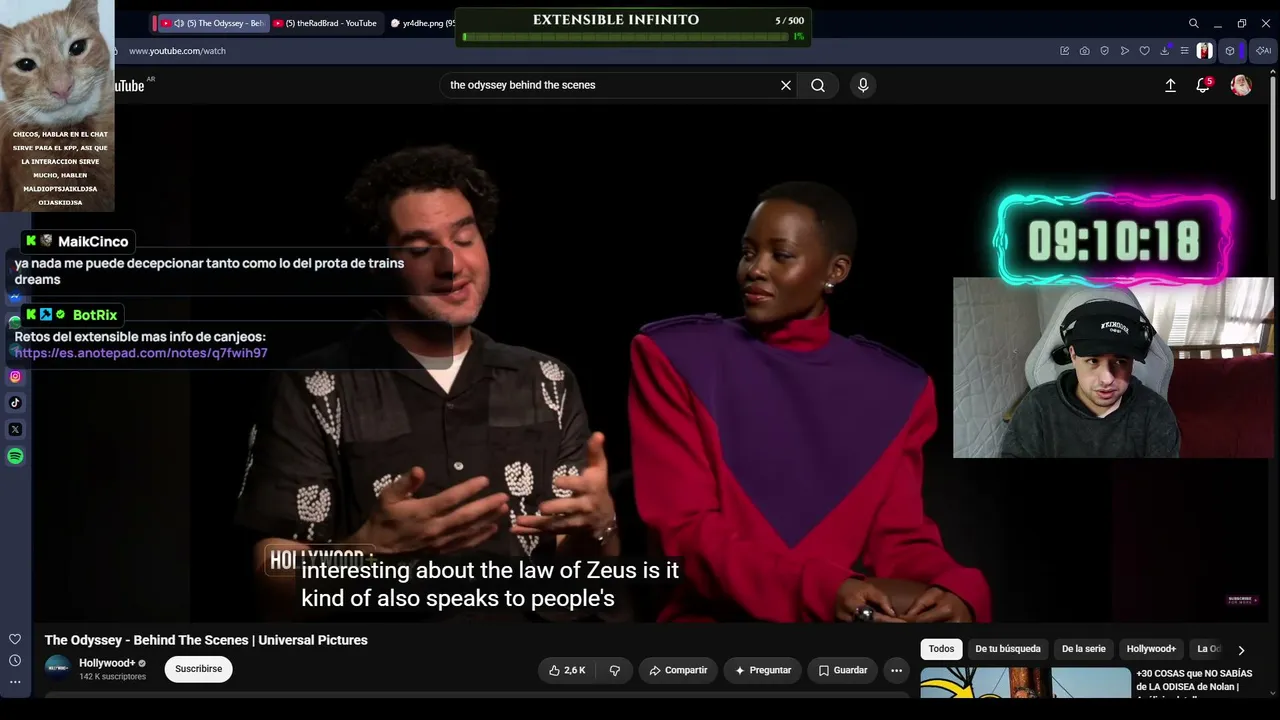The width and height of the screenshot is (1280, 720).
Task: Open the sidebar history clock icon
Action: tap(15, 660)
